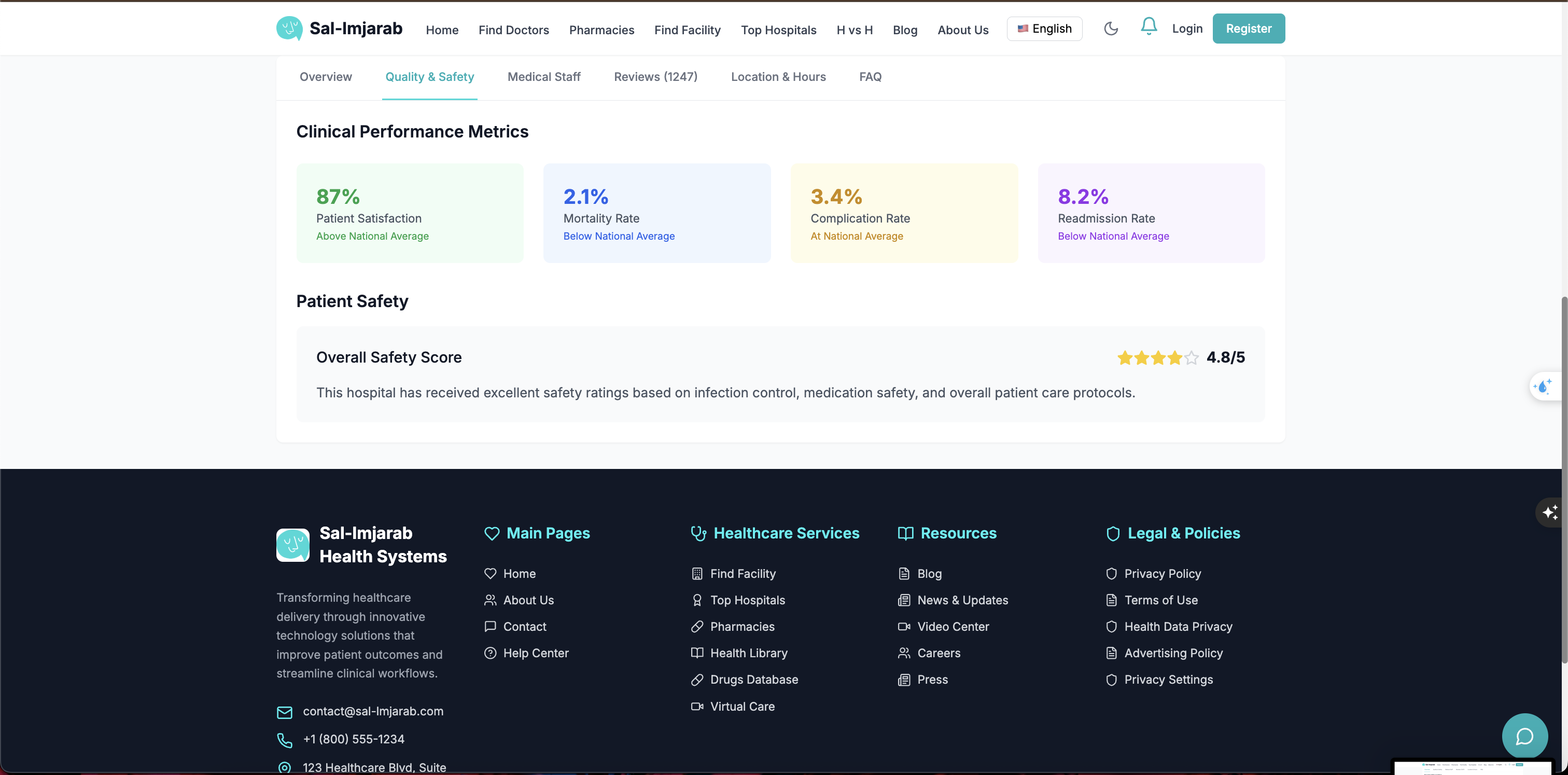1568x775 pixels.
Task: Select the Location & Hours tab
Action: (778, 77)
